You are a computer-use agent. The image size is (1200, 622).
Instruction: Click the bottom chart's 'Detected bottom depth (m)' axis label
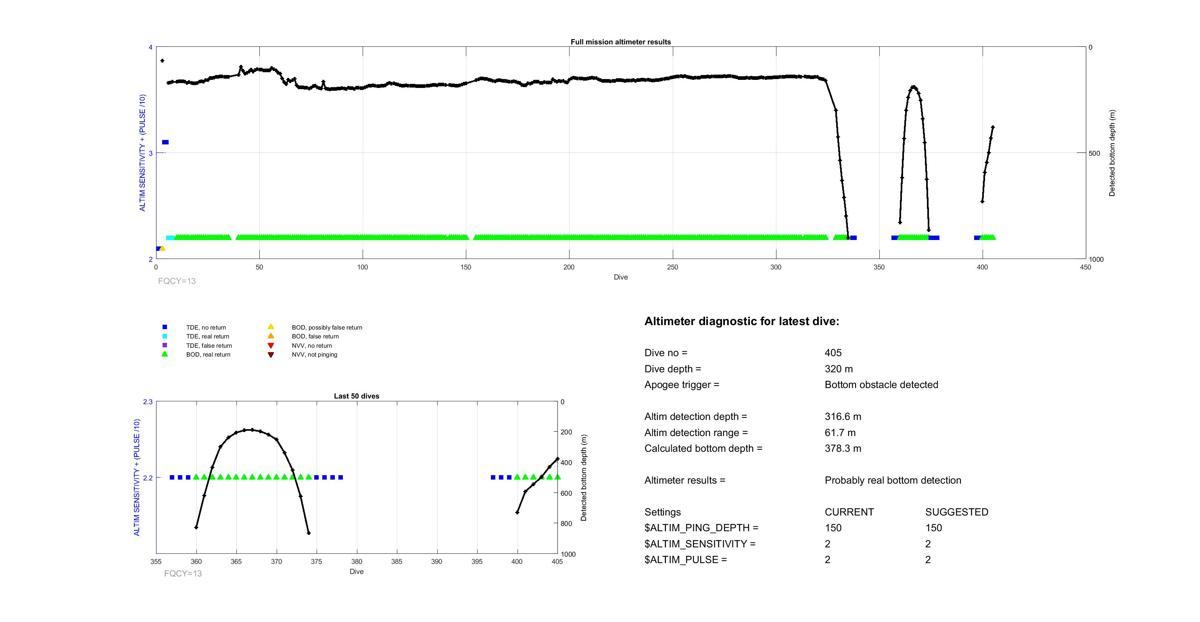coord(584,478)
